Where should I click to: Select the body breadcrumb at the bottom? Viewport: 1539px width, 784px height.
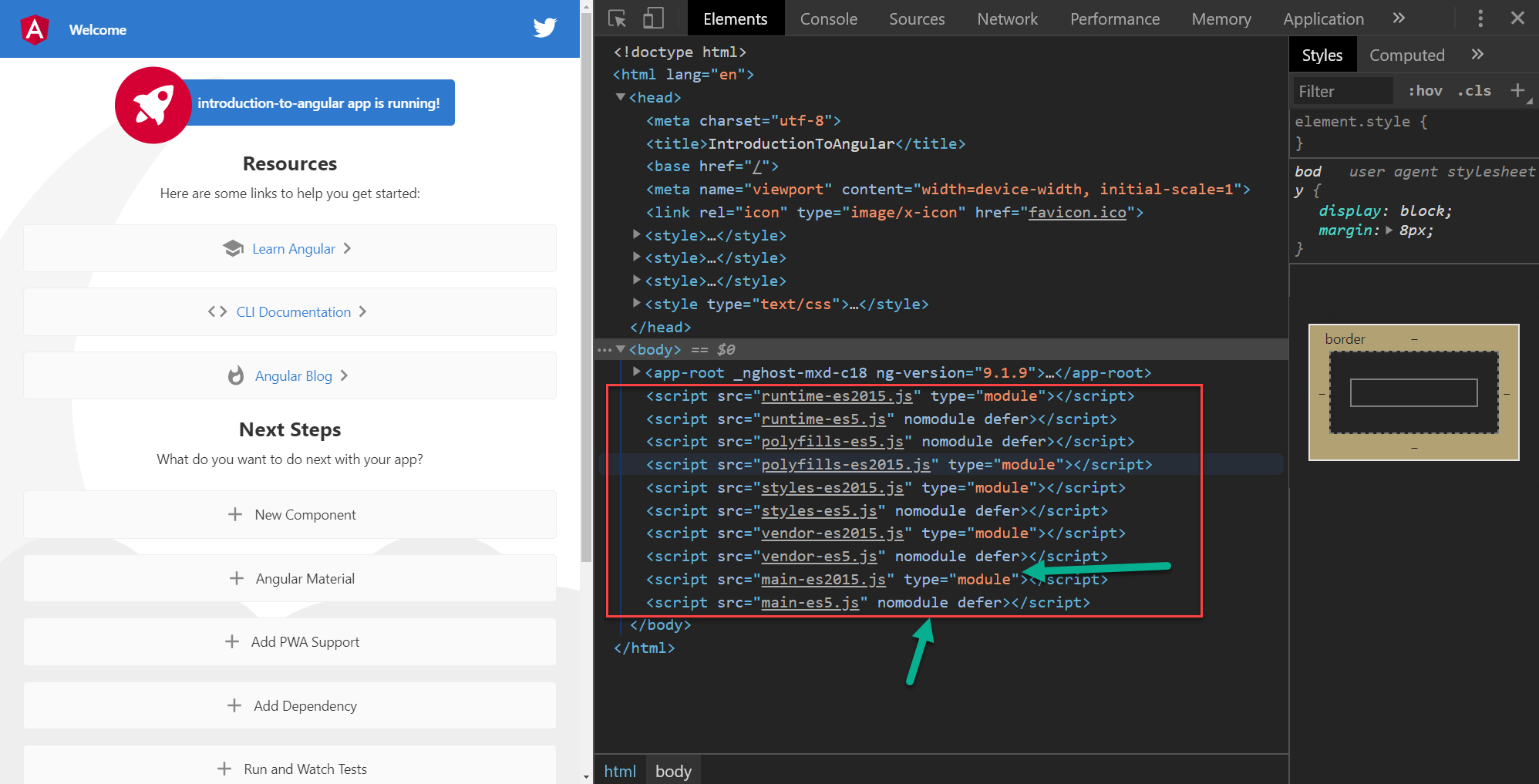pyautogui.click(x=673, y=771)
